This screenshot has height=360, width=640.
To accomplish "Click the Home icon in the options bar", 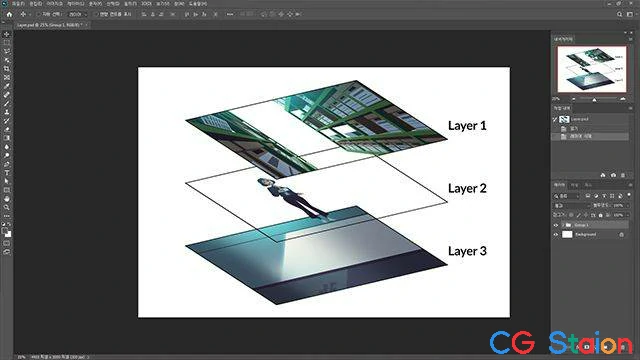I will pos(9,14).
